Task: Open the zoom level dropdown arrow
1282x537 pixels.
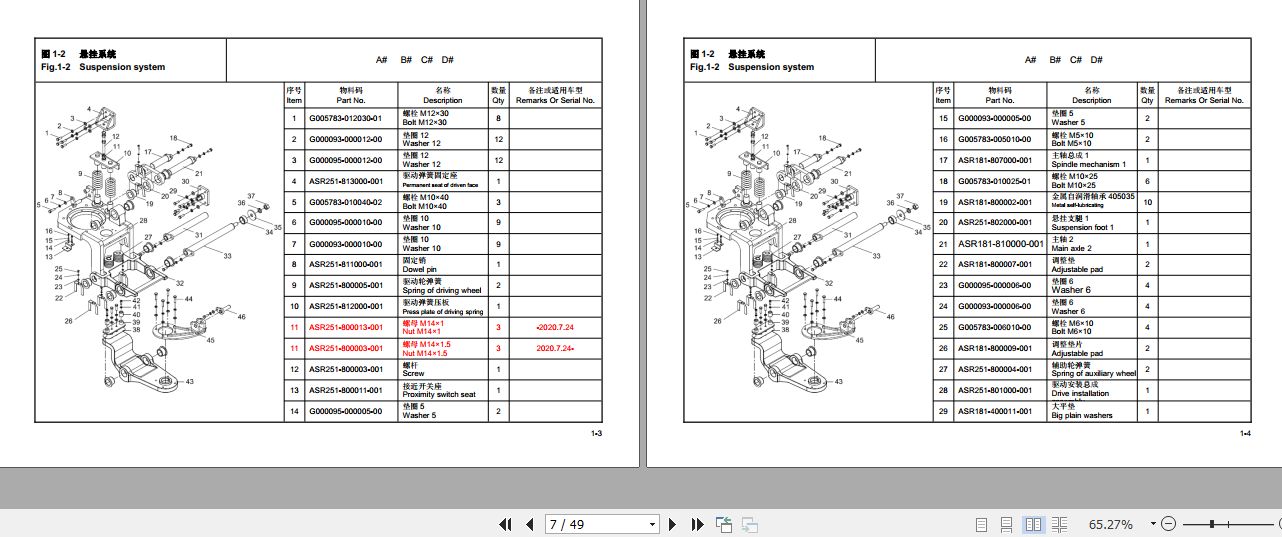Action: [x=1153, y=524]
